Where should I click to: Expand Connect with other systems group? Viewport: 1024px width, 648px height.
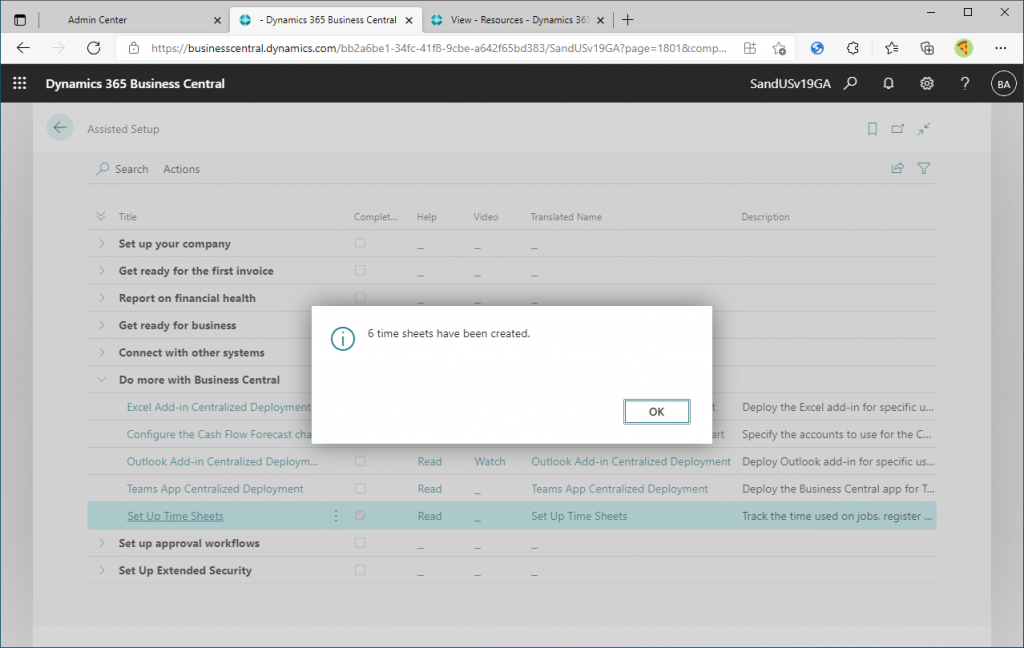[x=101, y=352]
